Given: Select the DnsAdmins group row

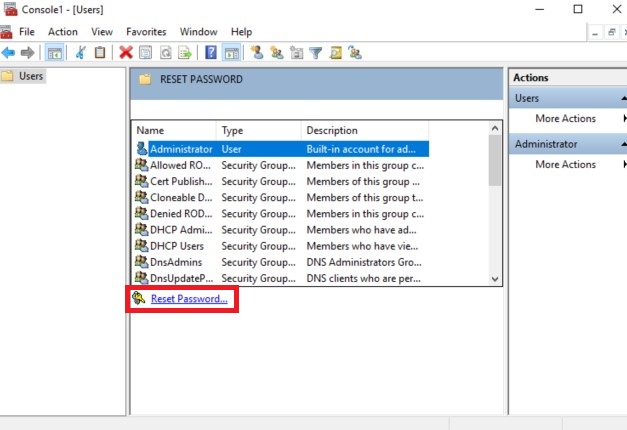Looking at the screenshot, I should 282,262.
